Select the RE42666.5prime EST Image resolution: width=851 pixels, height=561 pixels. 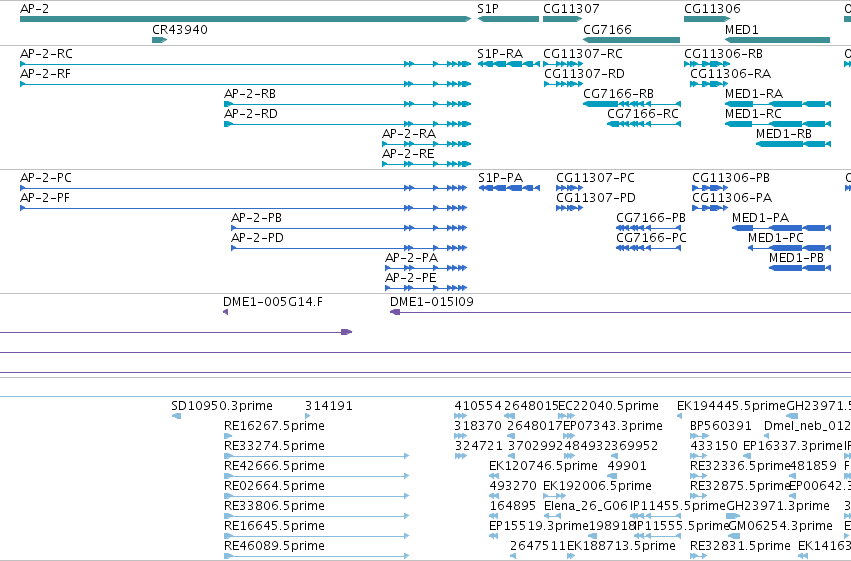tap(316, 476)
